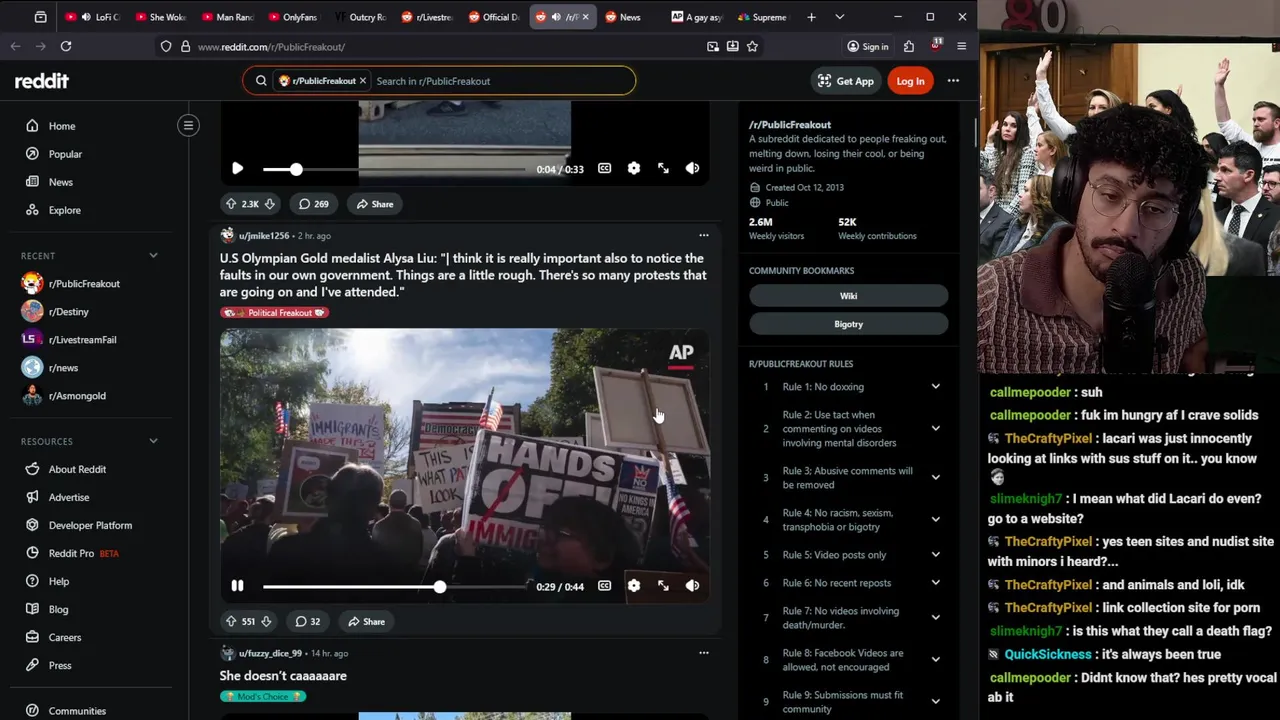Screen dimensions: 1280x720
Task: Open the Firefox extensions puzzle icon
Action: click(908, 46)
